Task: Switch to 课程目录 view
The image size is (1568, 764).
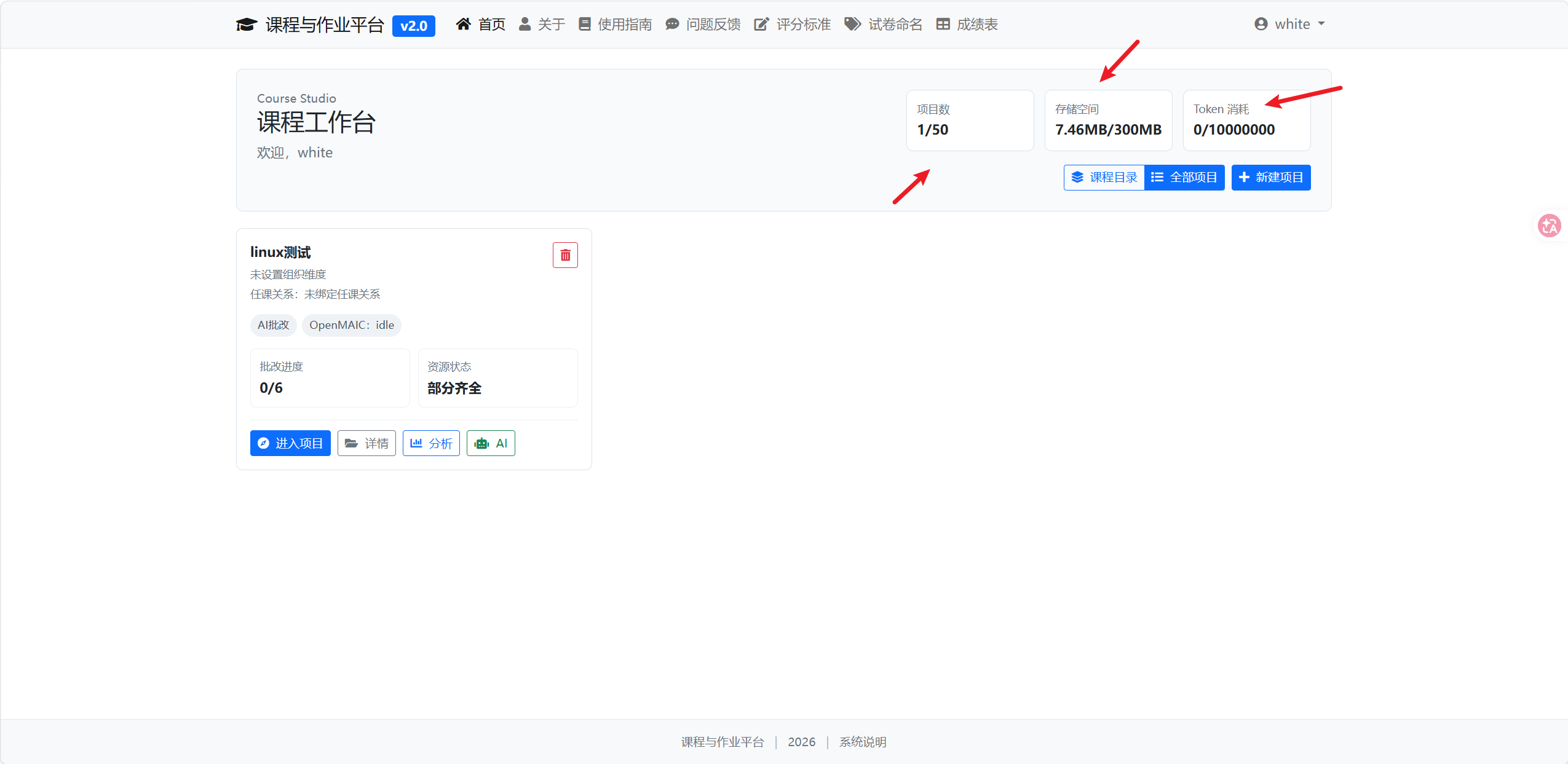Action: (1104, 178)
